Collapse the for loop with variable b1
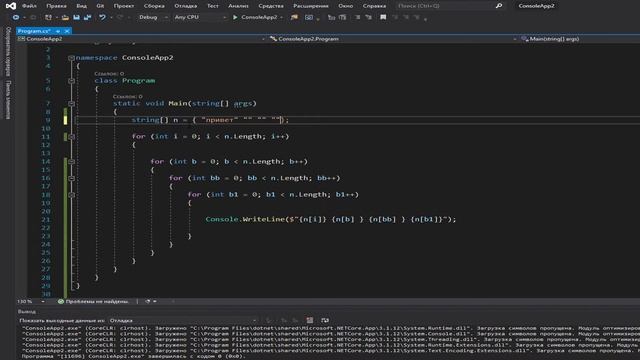The image size is (640, 360). point(71,195)
